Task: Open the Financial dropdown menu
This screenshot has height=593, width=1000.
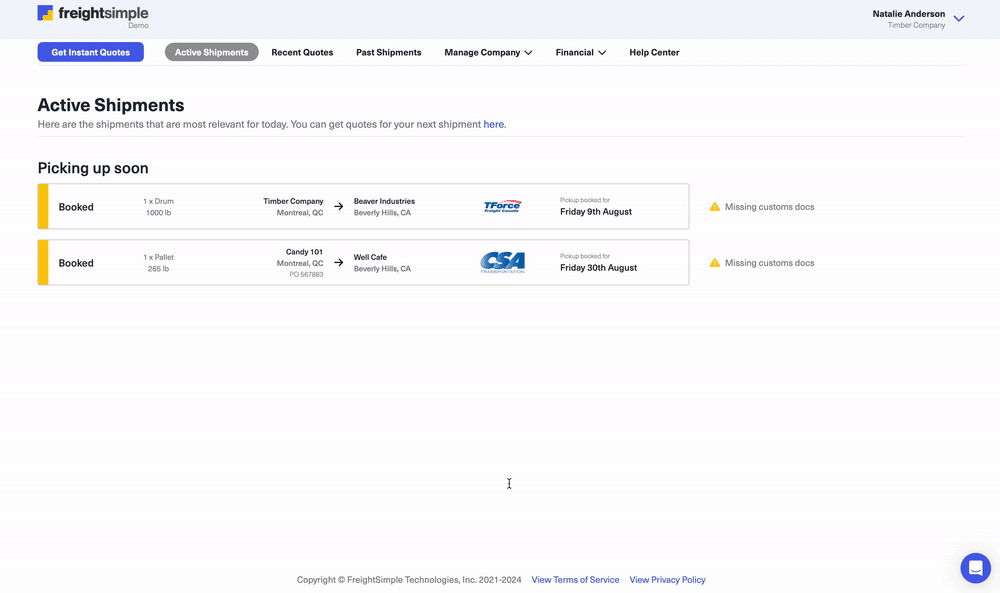Action: click(x=581, y=52)
